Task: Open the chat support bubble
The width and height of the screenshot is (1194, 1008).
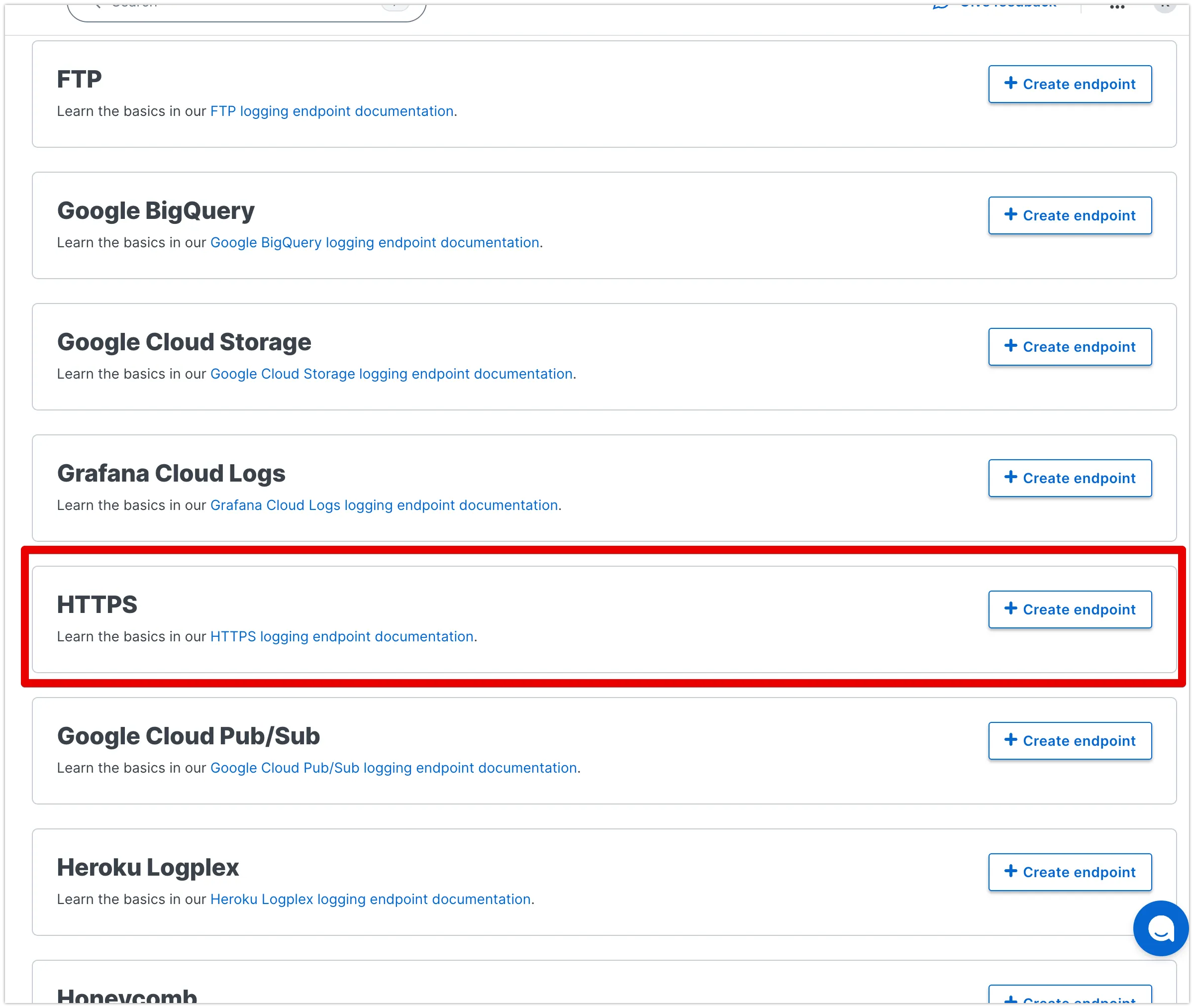Action: click(1160, 928)
